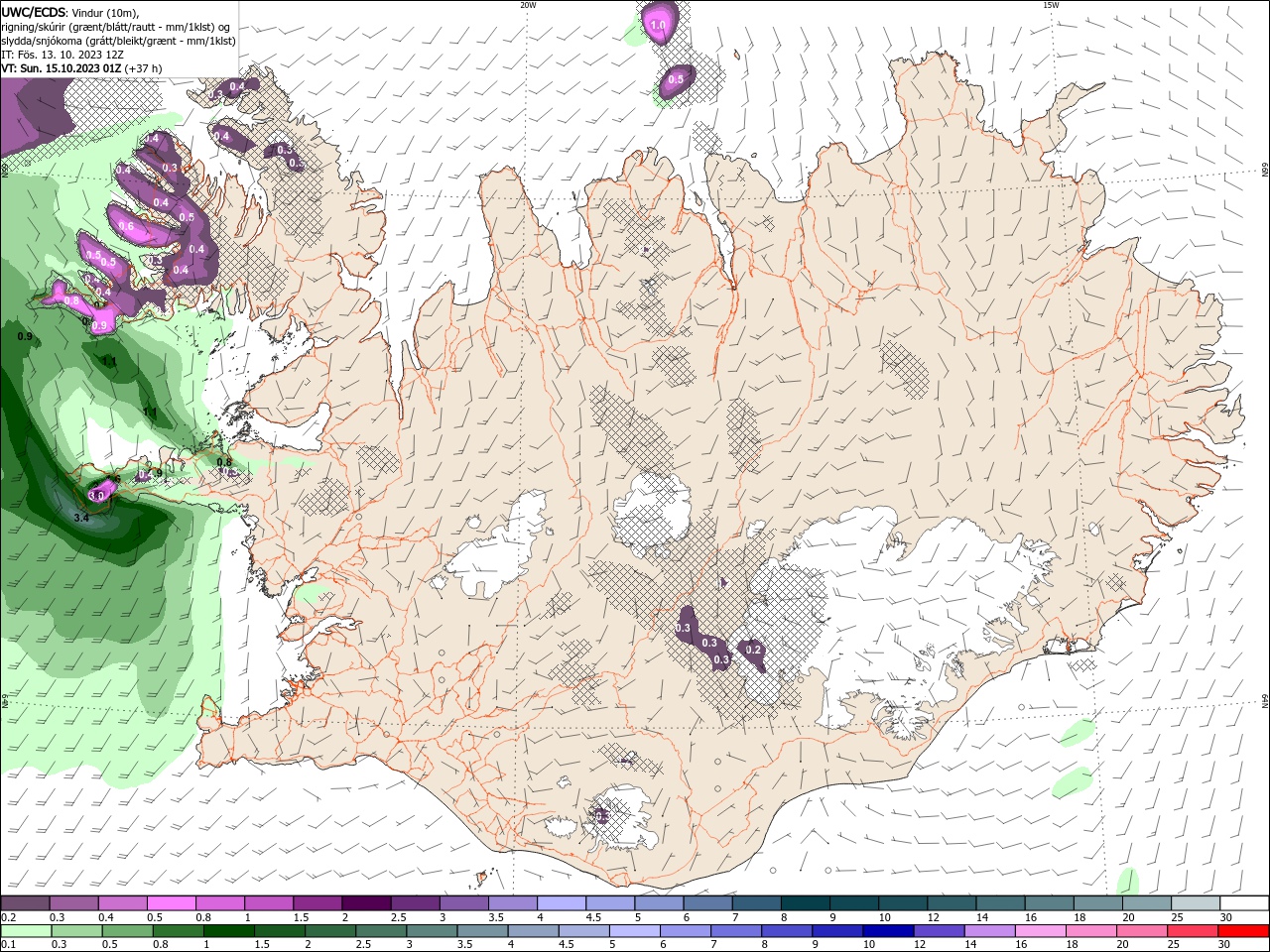Click the 20W longitude label
1270x952 pixels.
coord(528,5)
